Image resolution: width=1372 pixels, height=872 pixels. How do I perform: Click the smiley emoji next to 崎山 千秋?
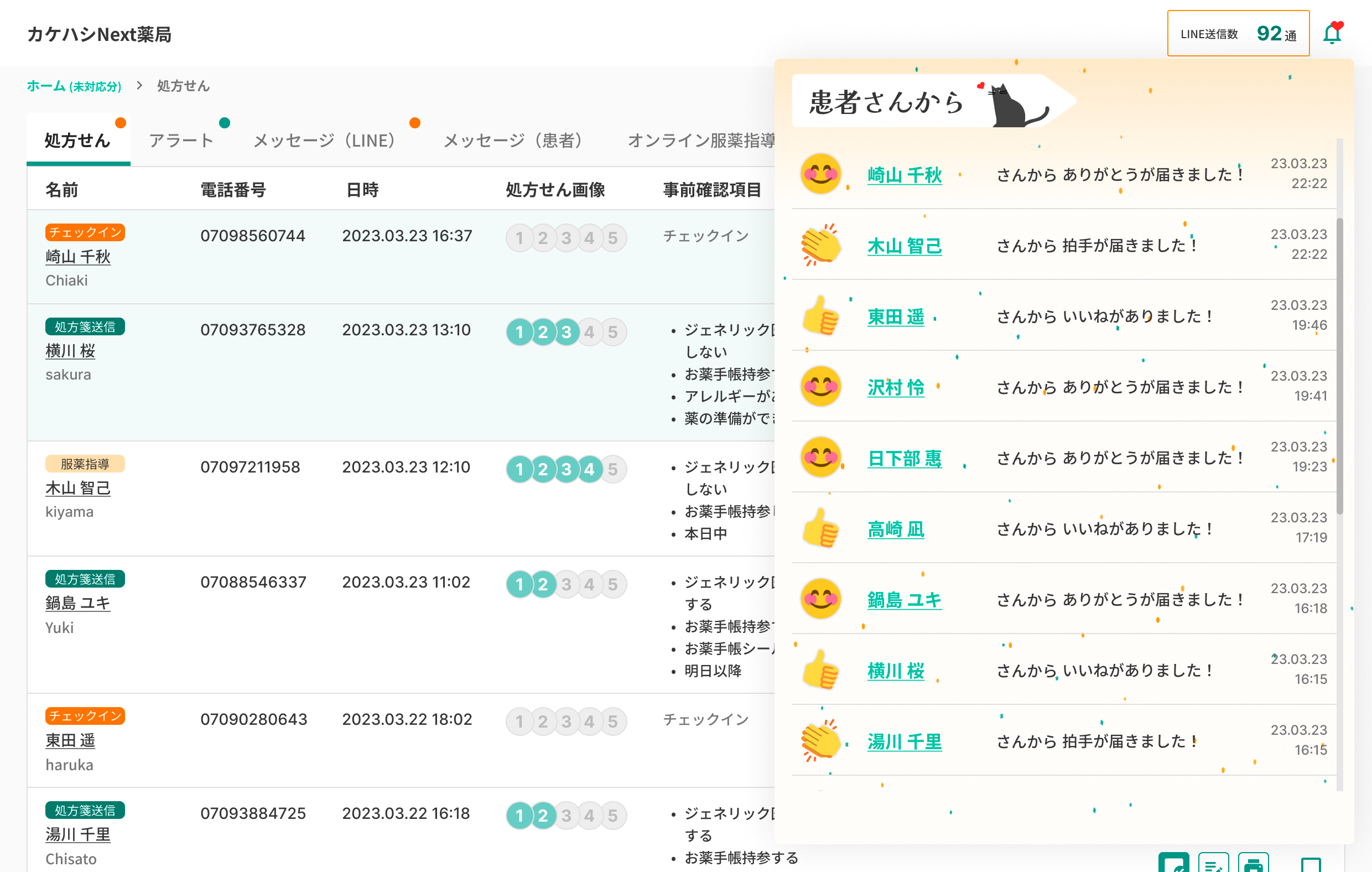[x=820, y=174]
